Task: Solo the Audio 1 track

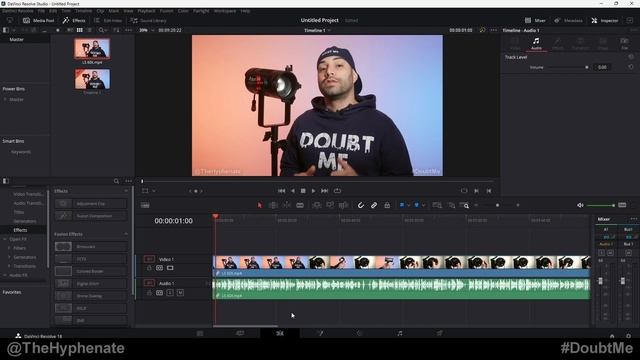Action: coord(170,293)
